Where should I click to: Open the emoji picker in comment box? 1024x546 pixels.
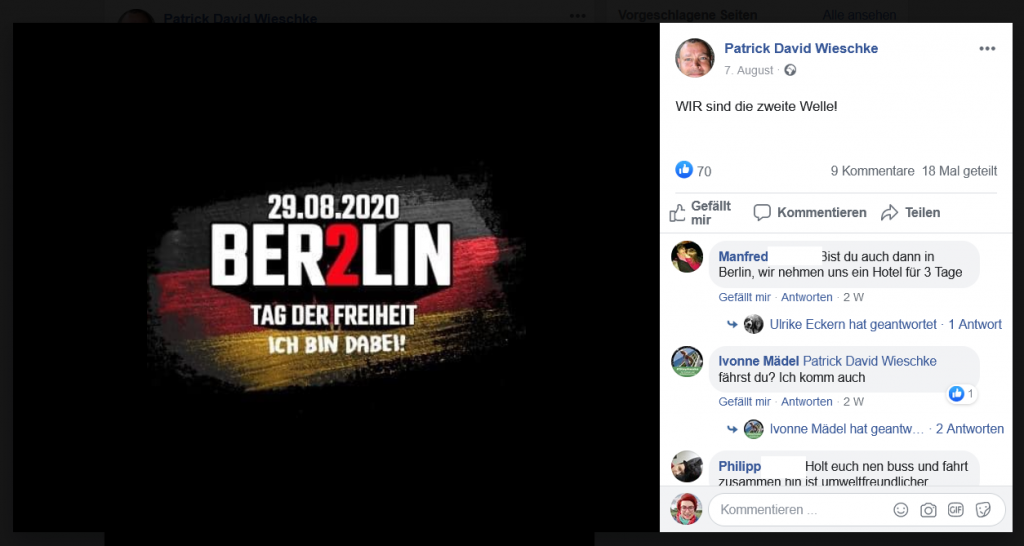pyautogui.click(x=901, y=510)
